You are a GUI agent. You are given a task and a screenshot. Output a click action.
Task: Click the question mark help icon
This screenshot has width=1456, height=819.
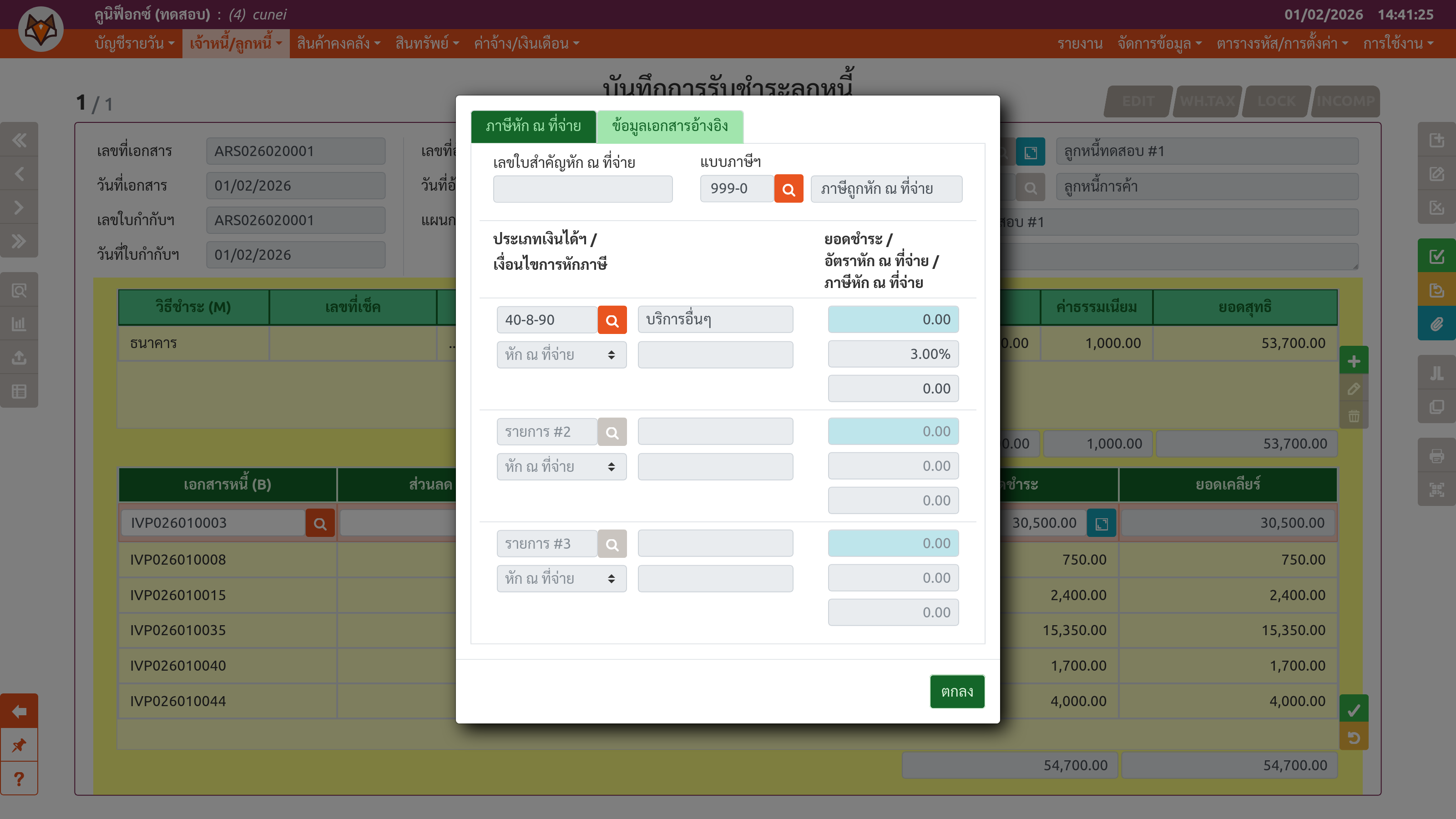tap(19, 779)
